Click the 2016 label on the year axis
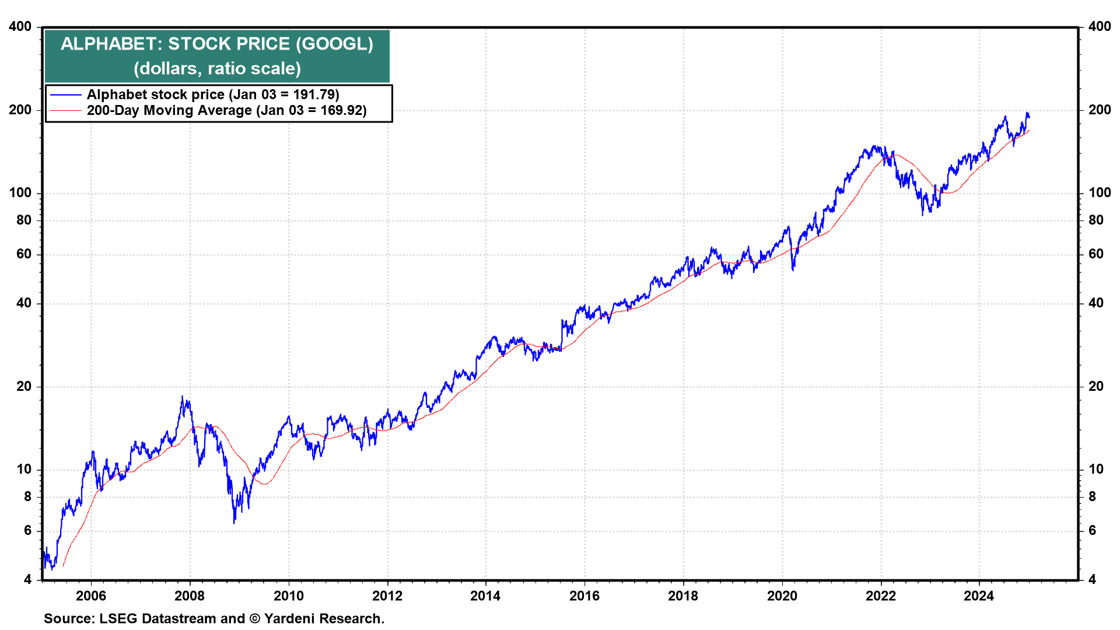This screenshot has height=630, width=1120. tap(584, 596)
